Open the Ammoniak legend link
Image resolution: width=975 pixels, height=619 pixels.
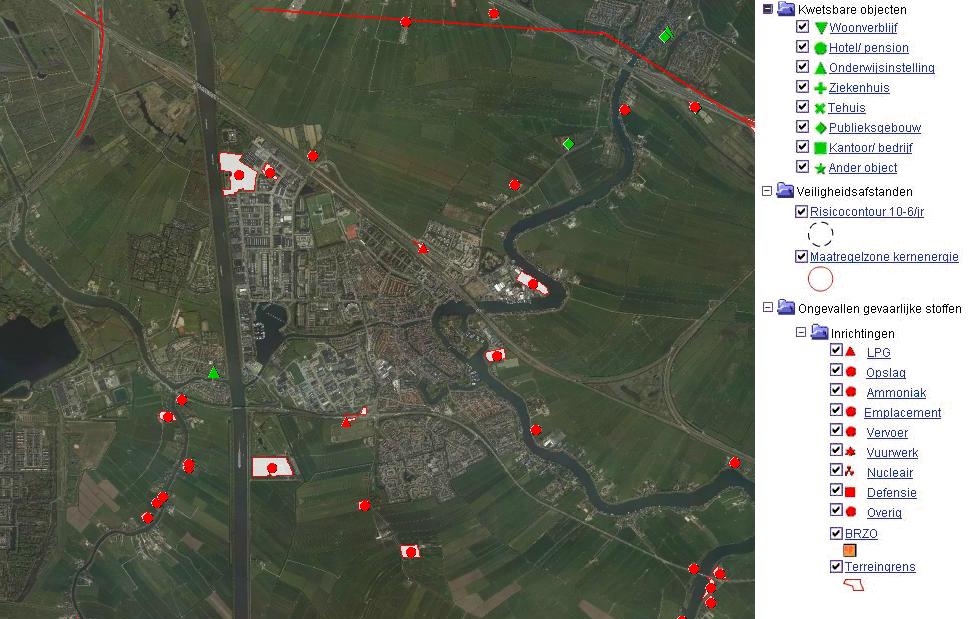pyautogui.click(x=896, y=393)
